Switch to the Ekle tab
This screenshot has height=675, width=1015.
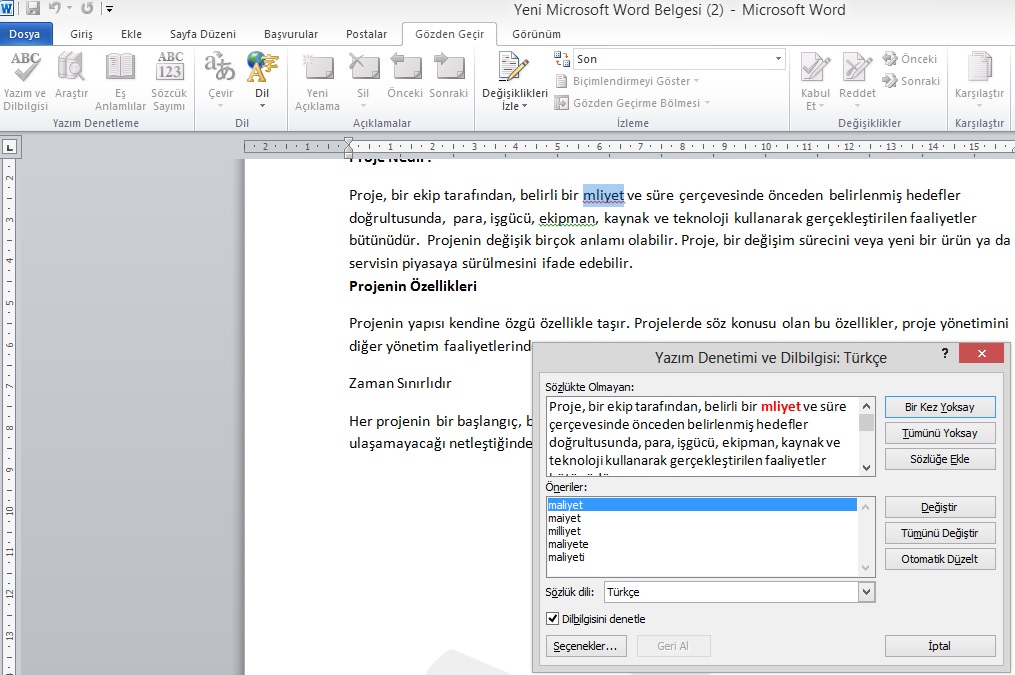(131, 34)
